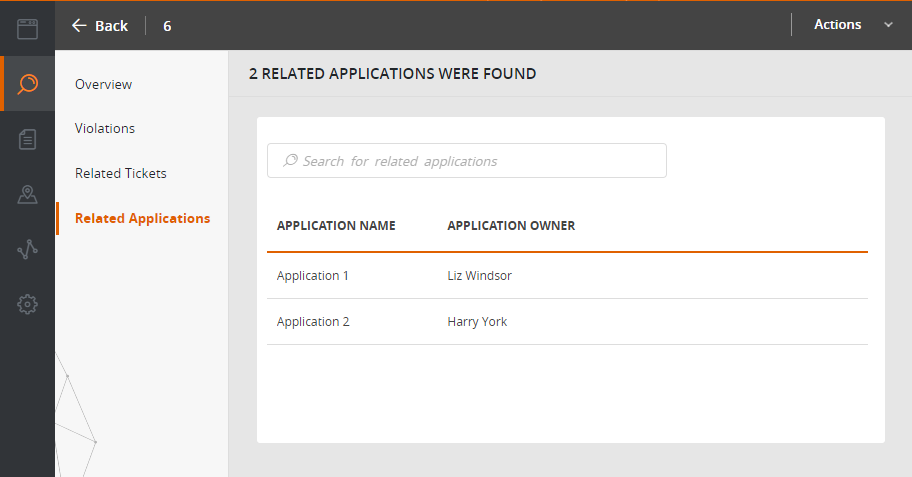The width and height of the screenshot is (912, 477).
Task: Click the magnifier icon inside search box
Action: (290, 161)
